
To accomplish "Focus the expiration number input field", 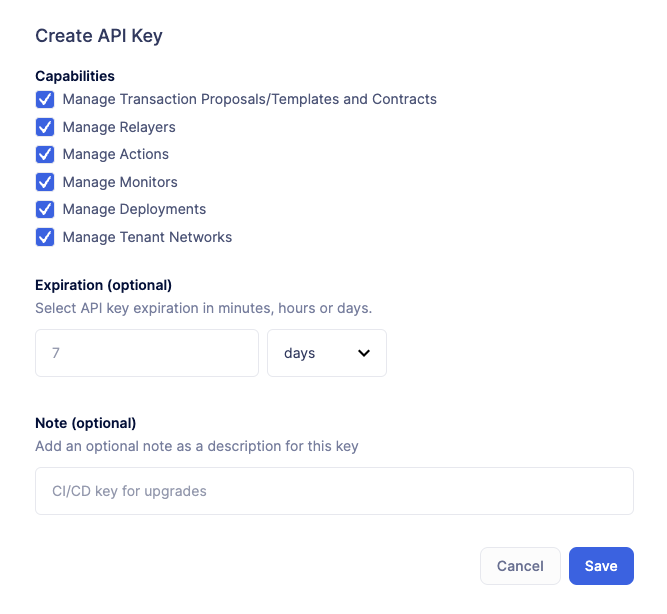I will (x=146, y=353).
